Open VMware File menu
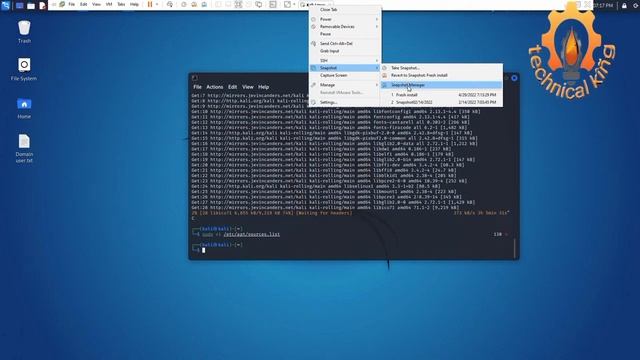Viewport: 640px width, 360px height. click(71, 4)
